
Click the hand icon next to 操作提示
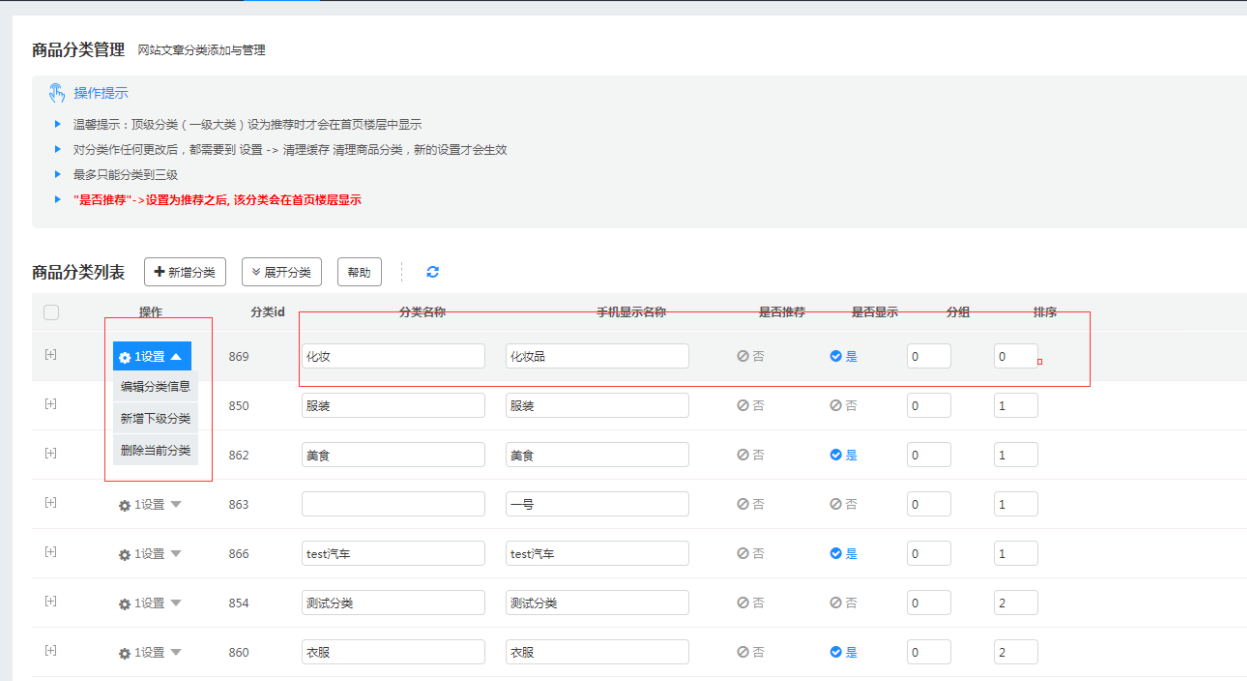tap(57, 93)
